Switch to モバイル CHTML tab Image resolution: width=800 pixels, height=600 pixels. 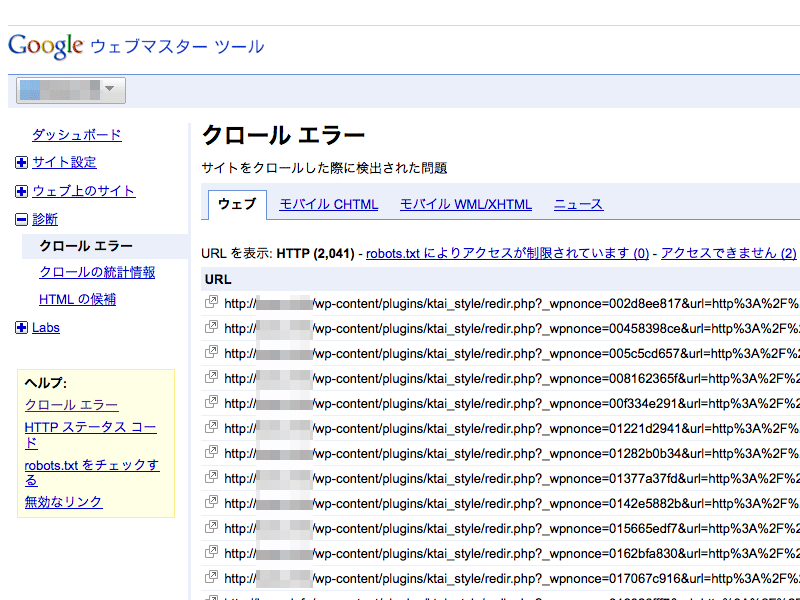329,204
